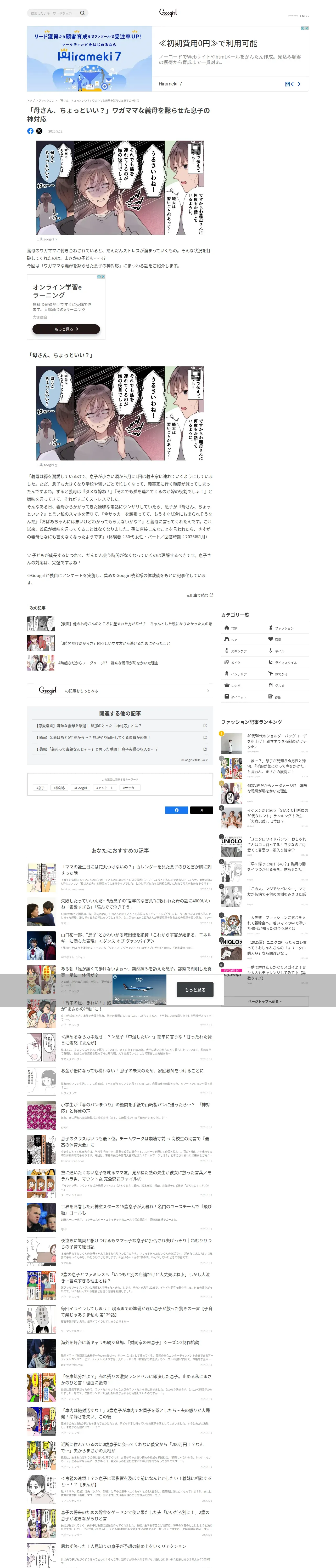The height and width of the screenshot is (1568, 336).
Task: Open the 元記事で読む link
Action: [199, 595]
